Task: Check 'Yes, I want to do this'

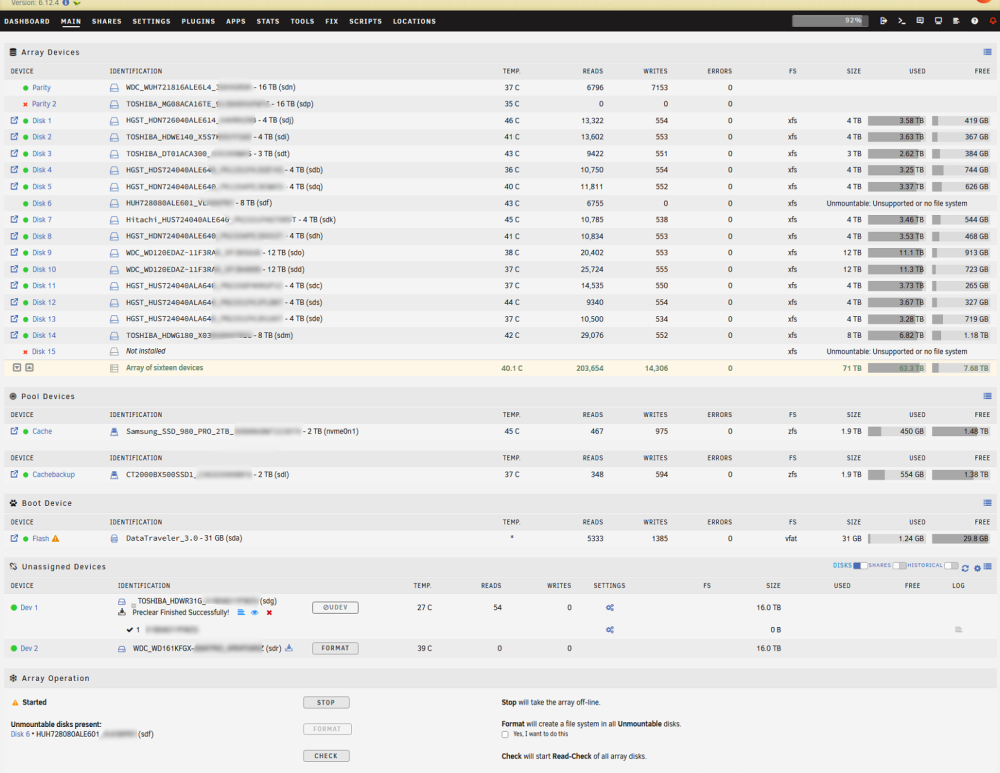Action: point(505,734)
